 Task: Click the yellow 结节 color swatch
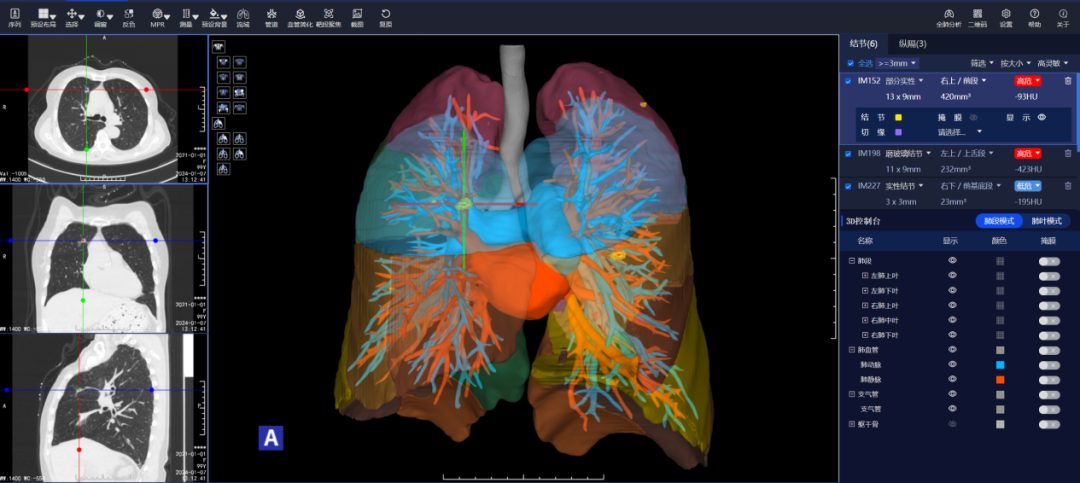pos(898,117)
